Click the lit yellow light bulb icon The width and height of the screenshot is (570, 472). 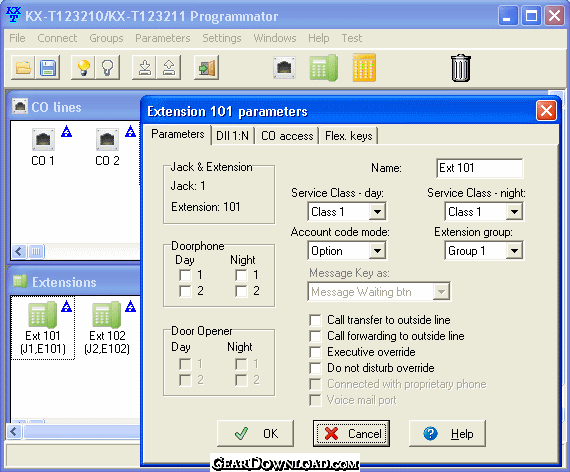click(83, 68)
